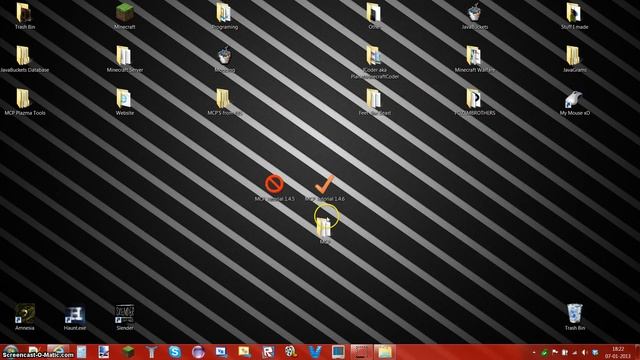The image size is (640, 360).
Task: Open the Recycle Bin at bottom-right
Action: [574, 317]
